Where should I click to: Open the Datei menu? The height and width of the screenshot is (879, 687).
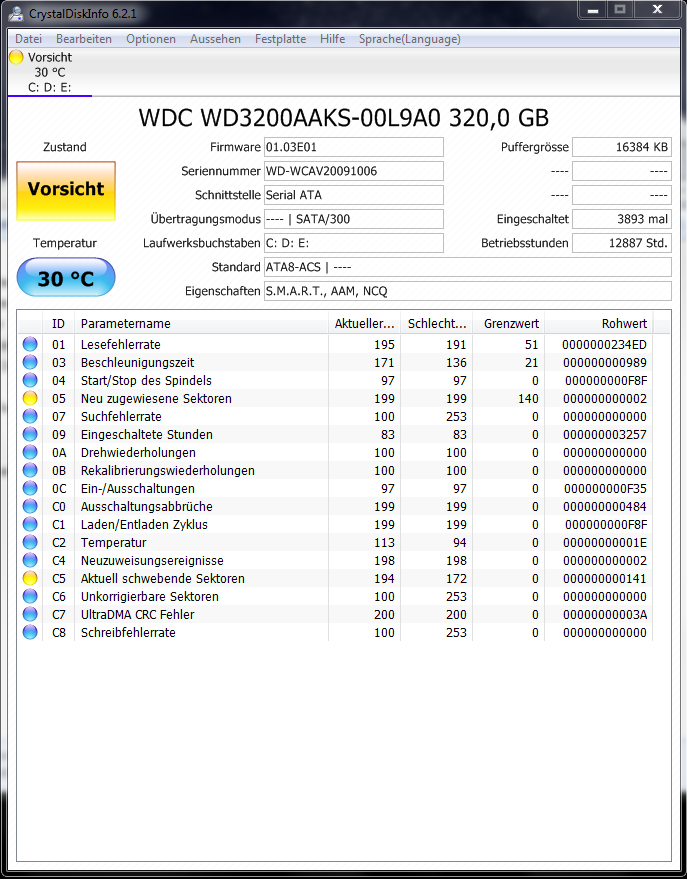(x=29, y=39)
